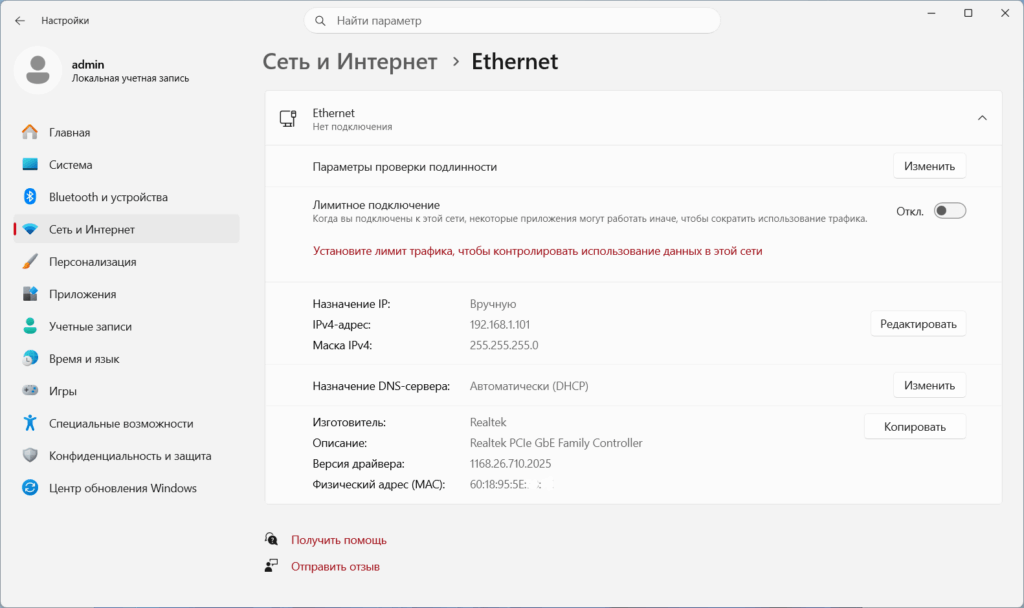Click IPv4 address value 192.168.1.101
The height and width of the screenshot is (608, 1024).
point(500,325)
